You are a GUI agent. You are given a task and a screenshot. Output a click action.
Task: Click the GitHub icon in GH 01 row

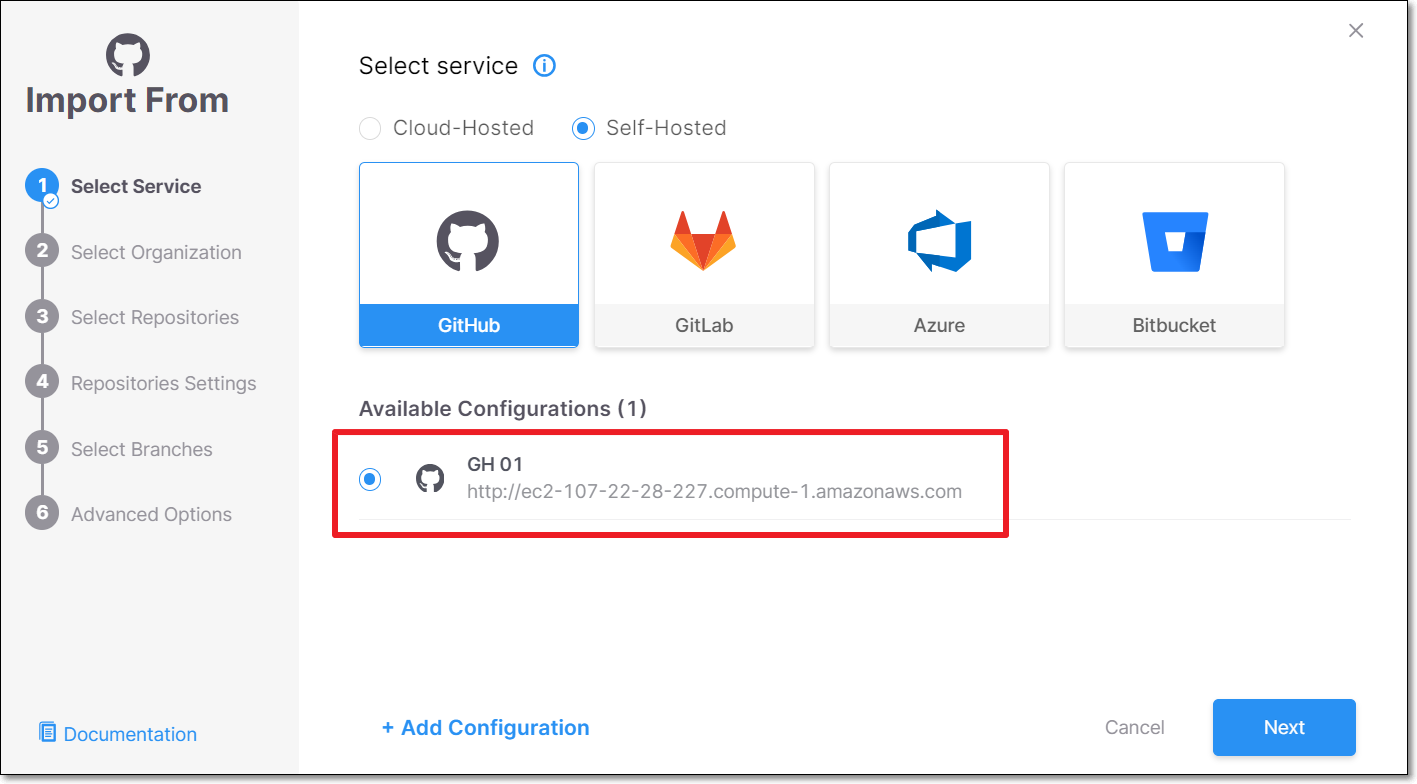(430, 479)
